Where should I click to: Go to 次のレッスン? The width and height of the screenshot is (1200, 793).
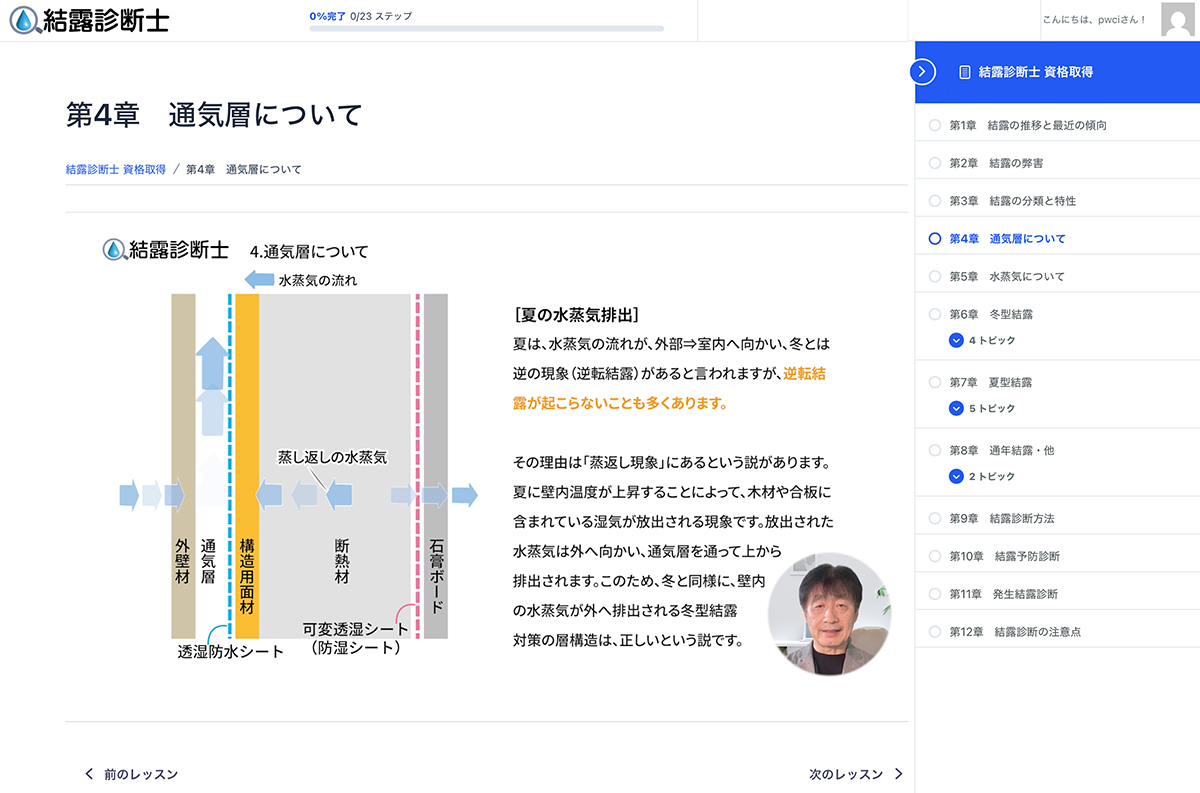point(846,774)
